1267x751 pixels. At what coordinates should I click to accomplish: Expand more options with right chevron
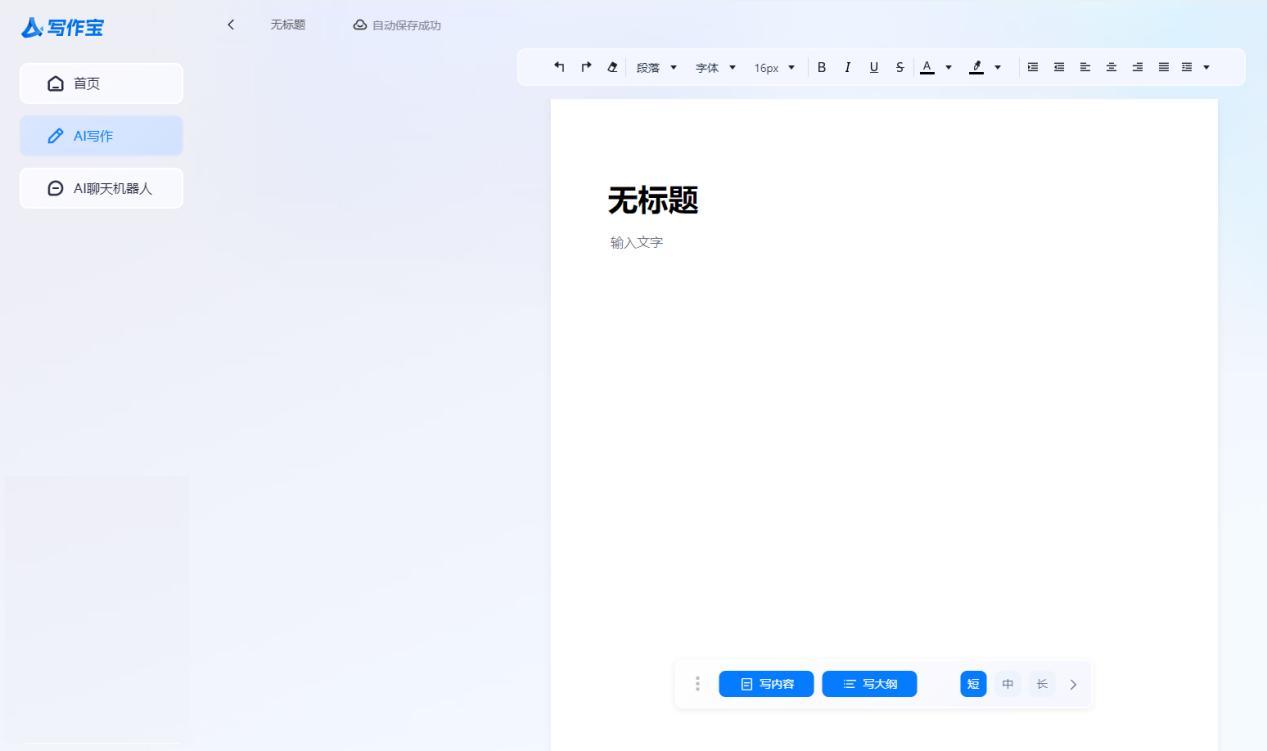point(1074,685)
